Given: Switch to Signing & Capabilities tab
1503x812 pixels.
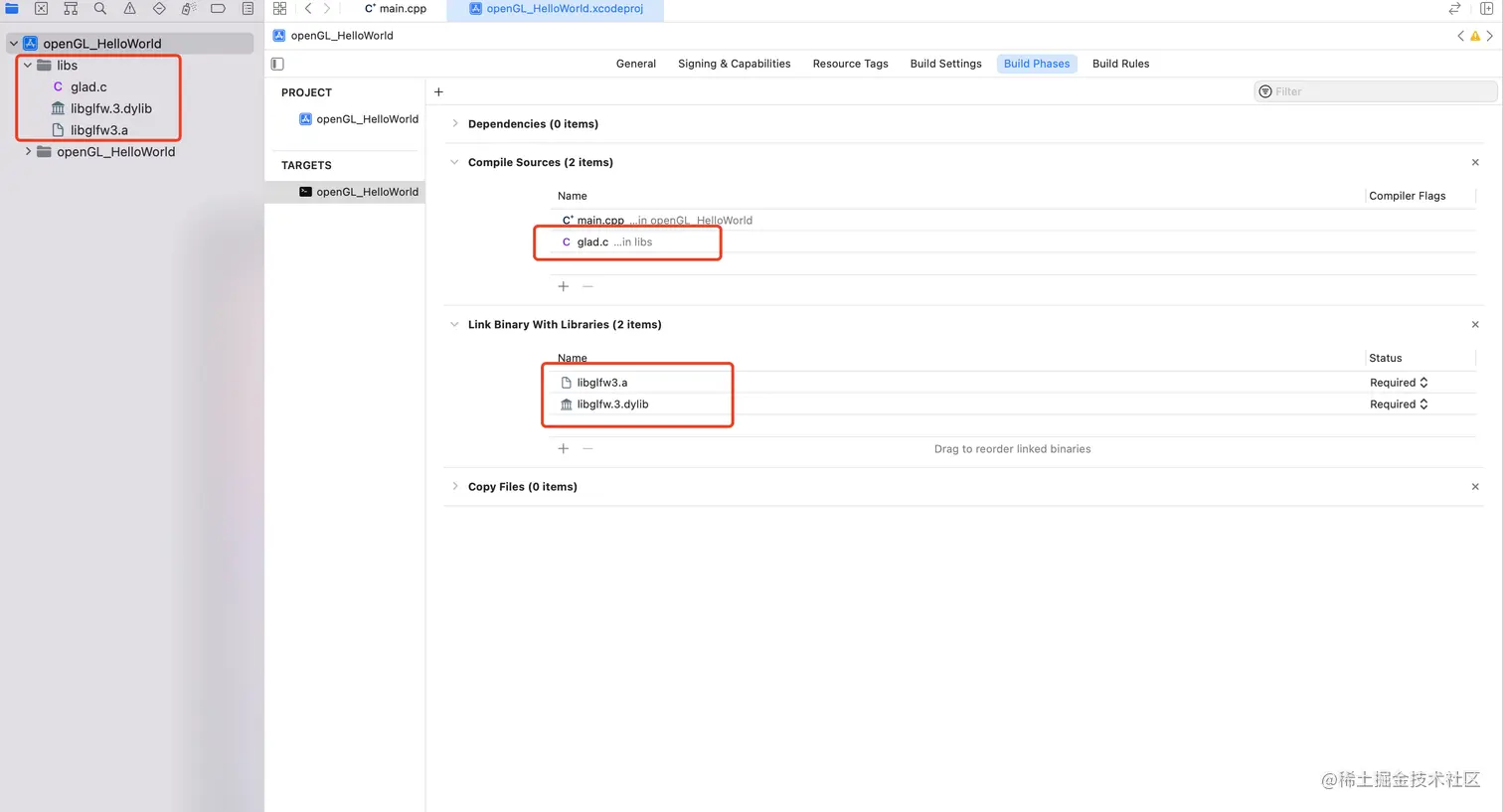Looking at the screenshot, I should pyautogui.click(x=735, y=64).
